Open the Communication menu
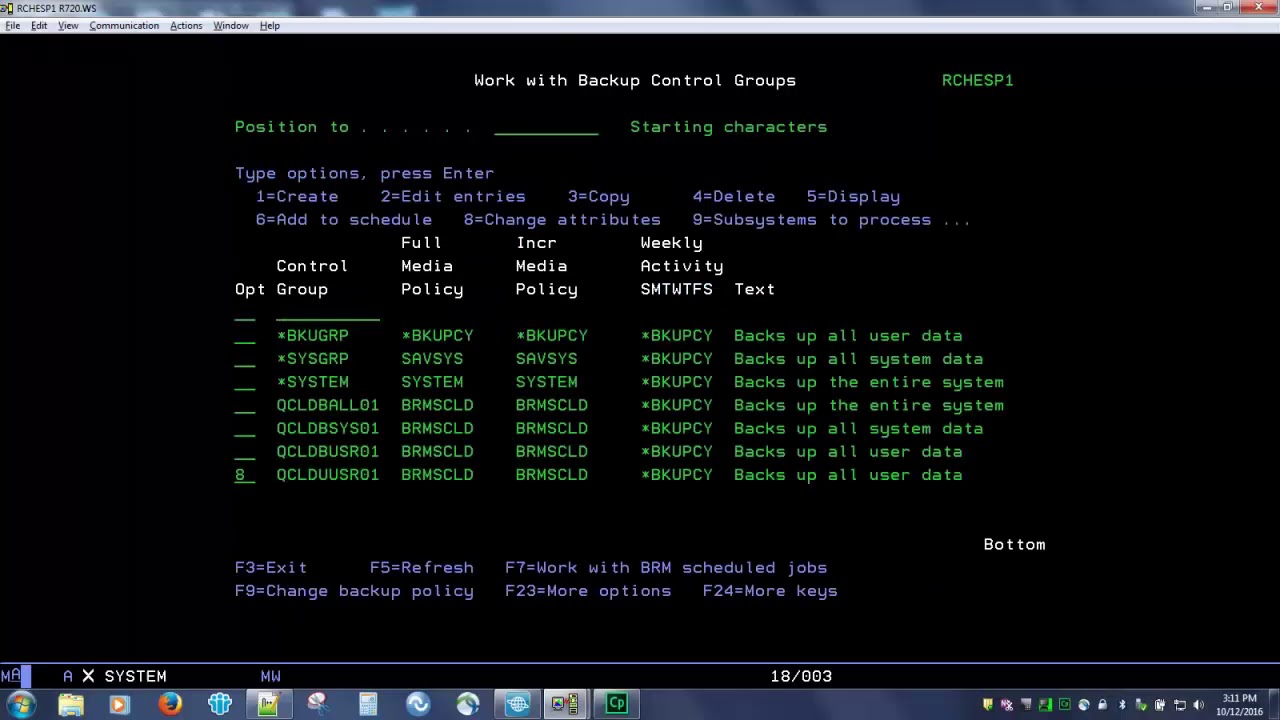The image size is (1280, 720). 124,25
